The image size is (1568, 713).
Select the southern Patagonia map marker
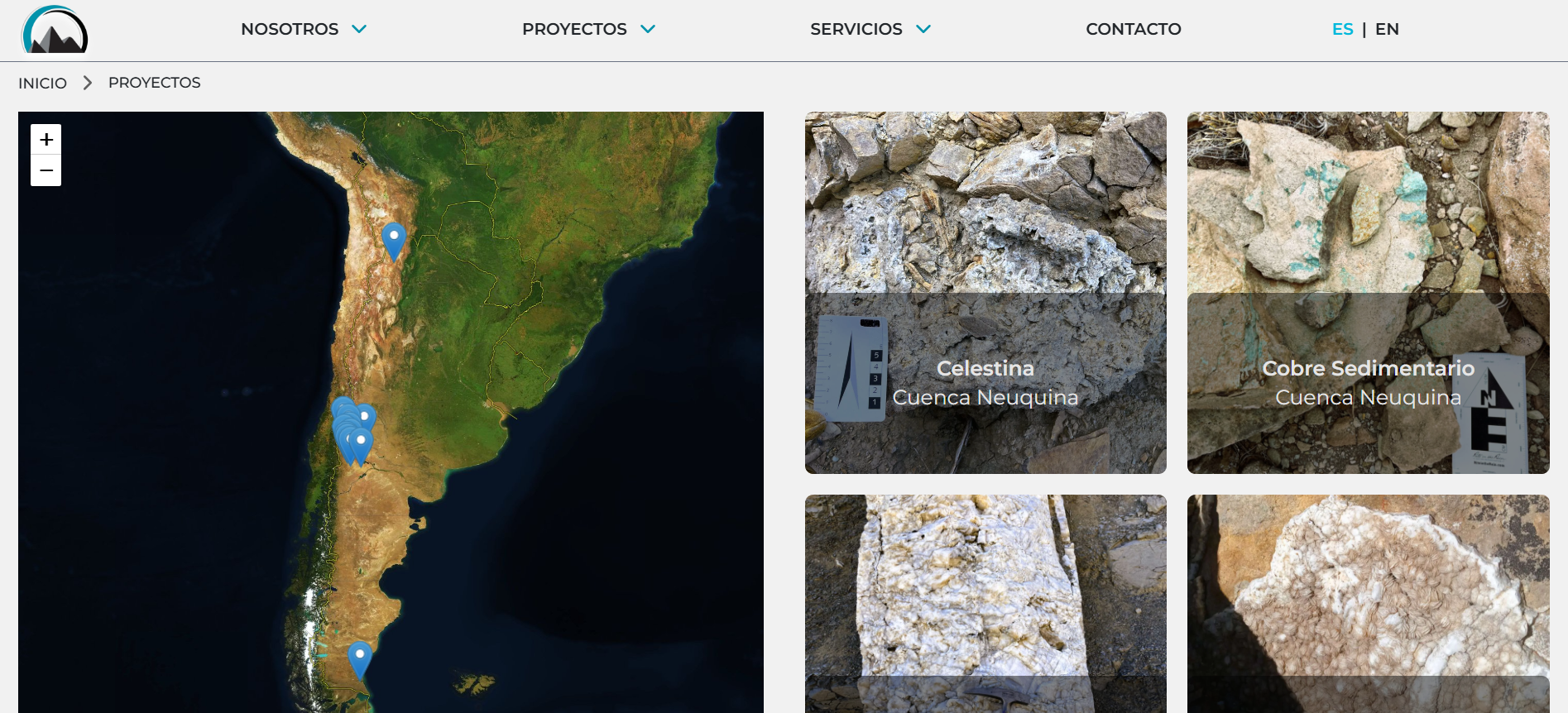coord(360,660)
